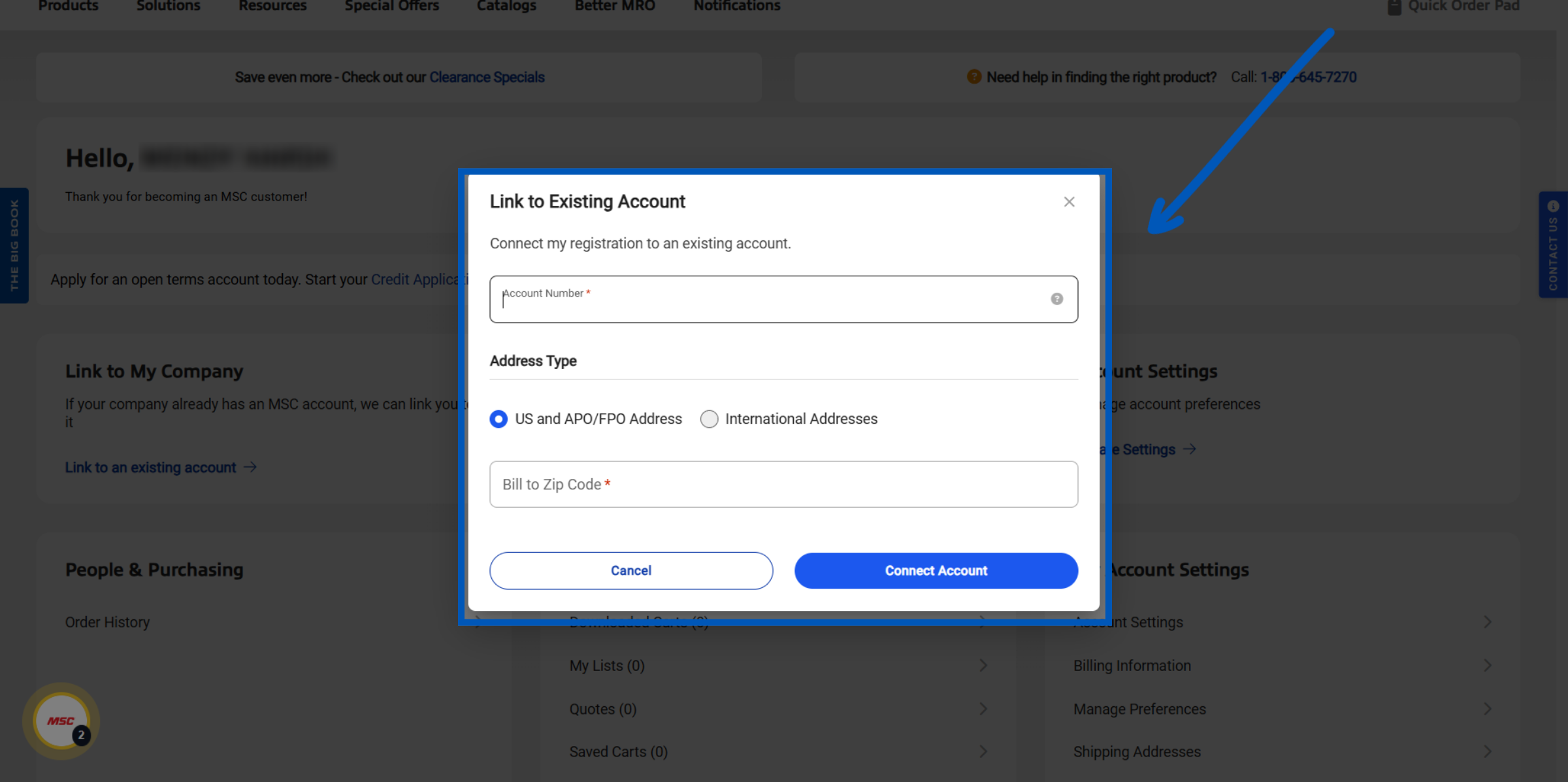The image size is (1568, 782).
Task: Open Order History
Action: tap(107, 622)
